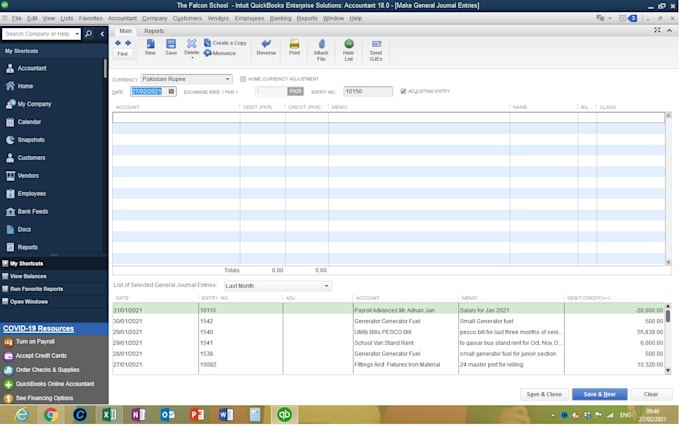Open search scope dropdown arrow

pyautogui.click(x=77, y=34)
